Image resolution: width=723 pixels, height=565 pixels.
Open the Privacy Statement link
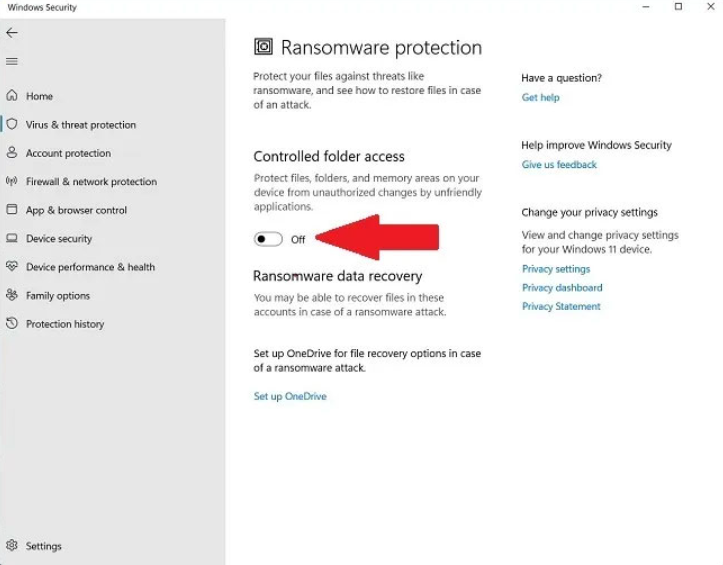coord(561,307)
